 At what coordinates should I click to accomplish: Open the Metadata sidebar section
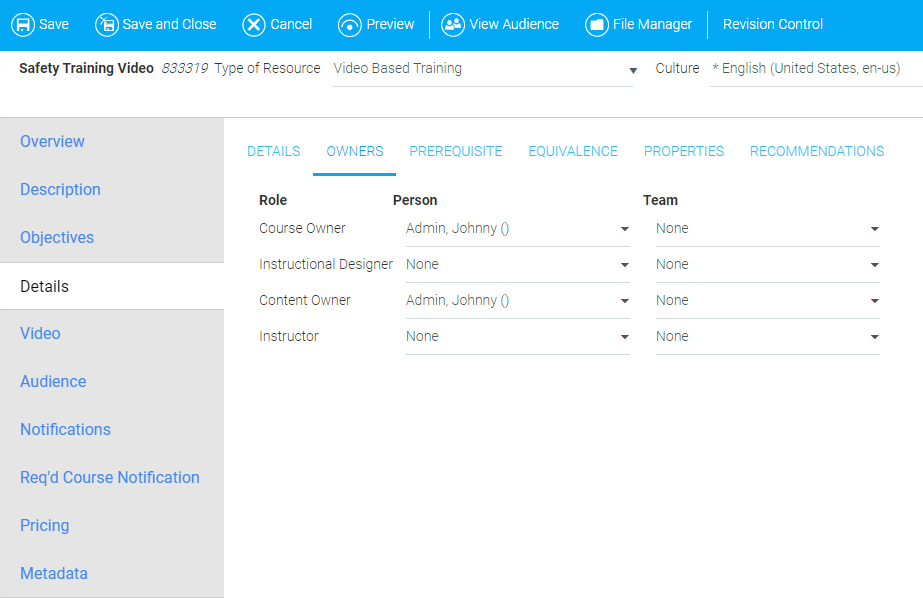point(54,574)
